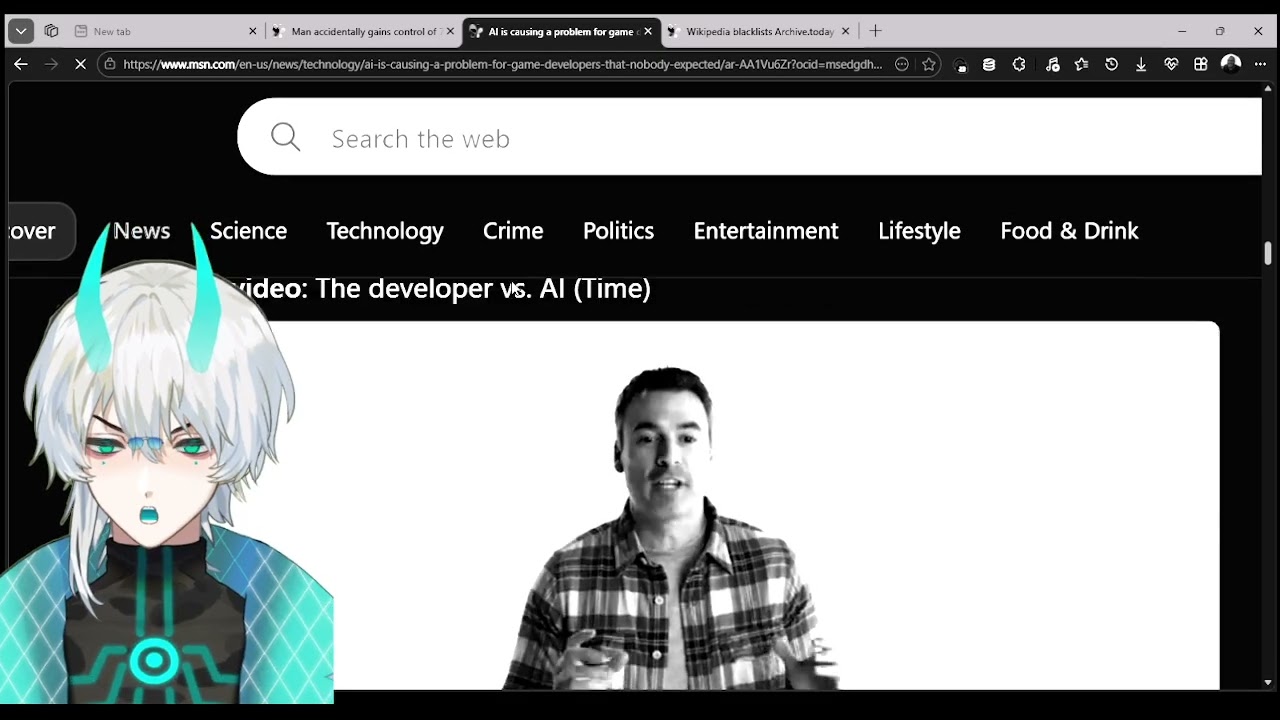Click the scrollbar down arrow
This screenshot has width=1280, height=720.
click(x=1267, y=682)
